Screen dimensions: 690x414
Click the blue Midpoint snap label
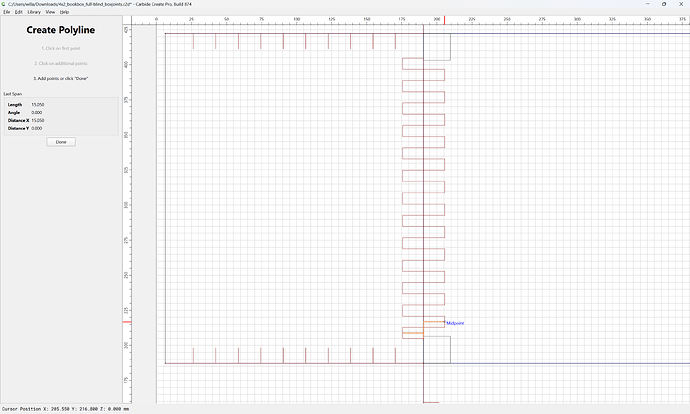click(455, 323)
